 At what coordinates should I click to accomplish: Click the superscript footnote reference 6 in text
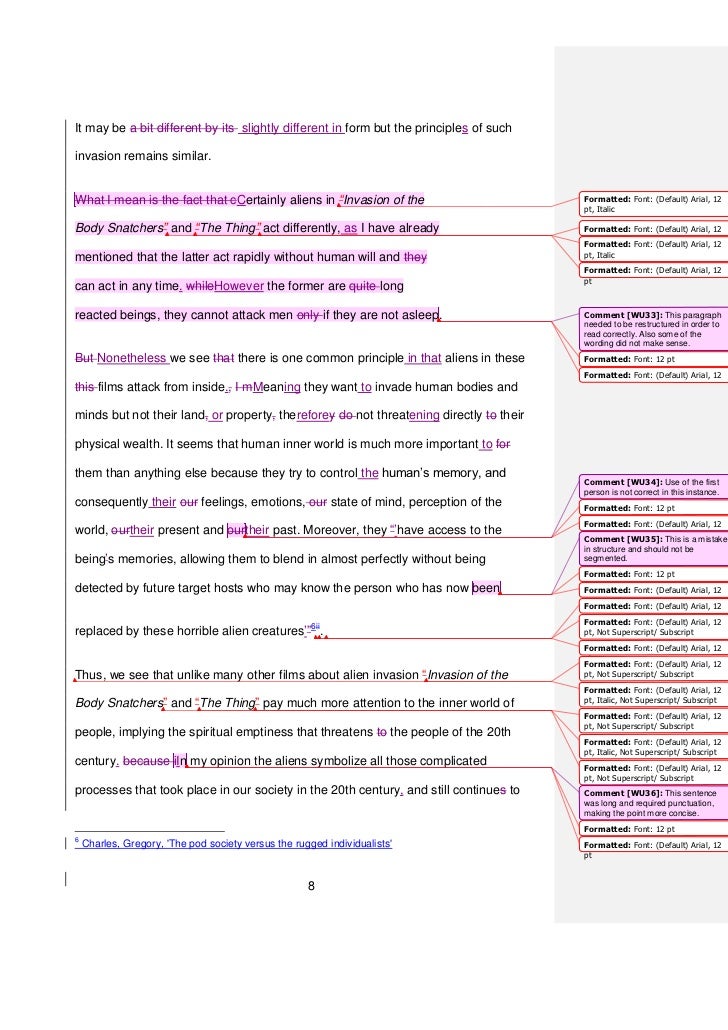coord(315,627)
